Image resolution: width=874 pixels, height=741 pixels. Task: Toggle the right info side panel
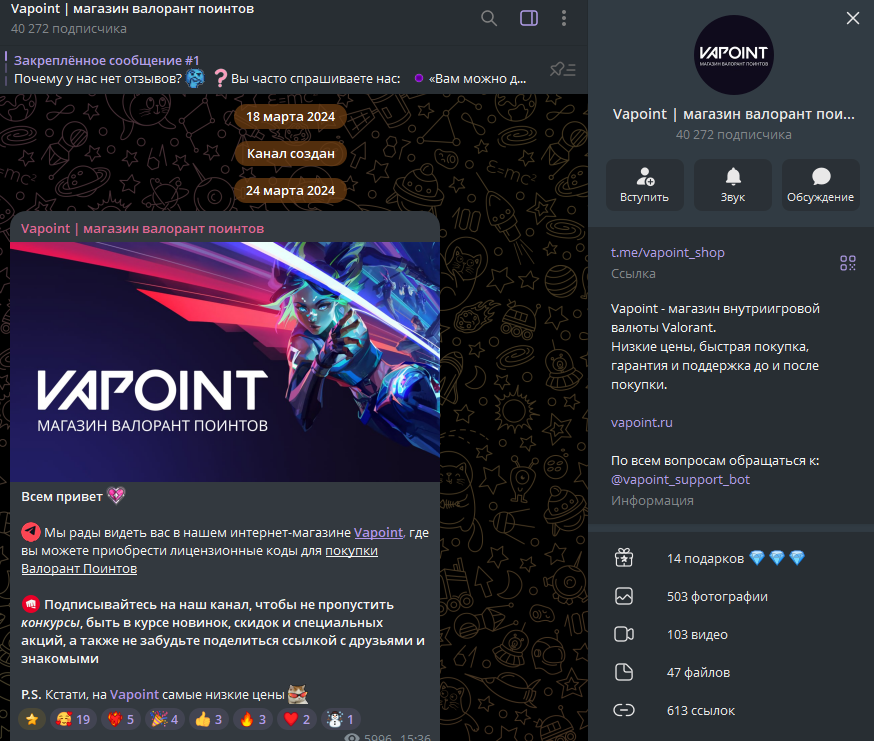click(x=529, y=18)
